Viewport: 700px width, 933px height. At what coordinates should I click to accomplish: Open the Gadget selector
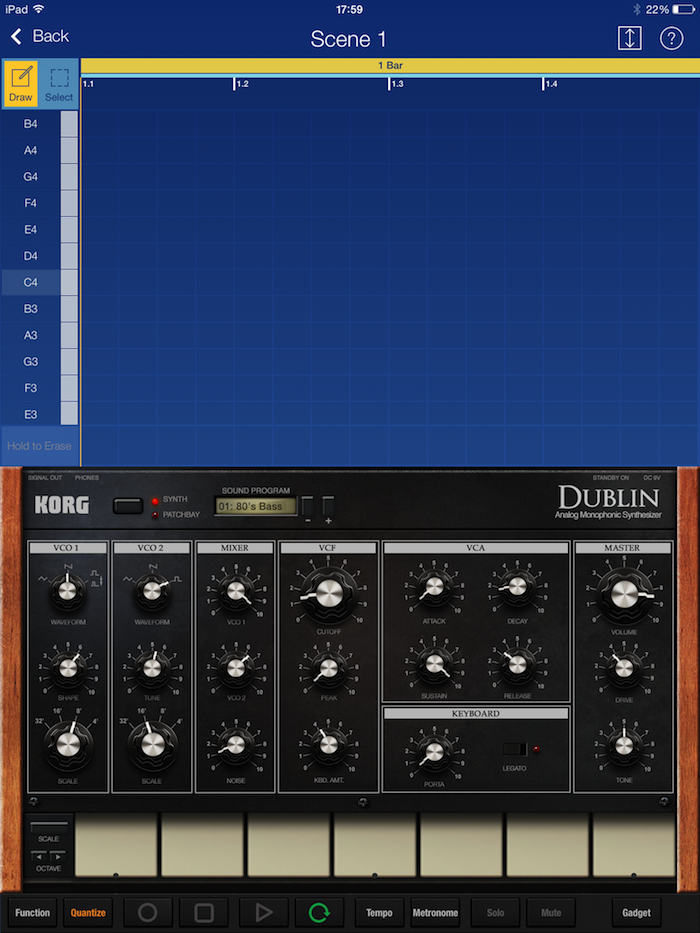pos(636,912)
